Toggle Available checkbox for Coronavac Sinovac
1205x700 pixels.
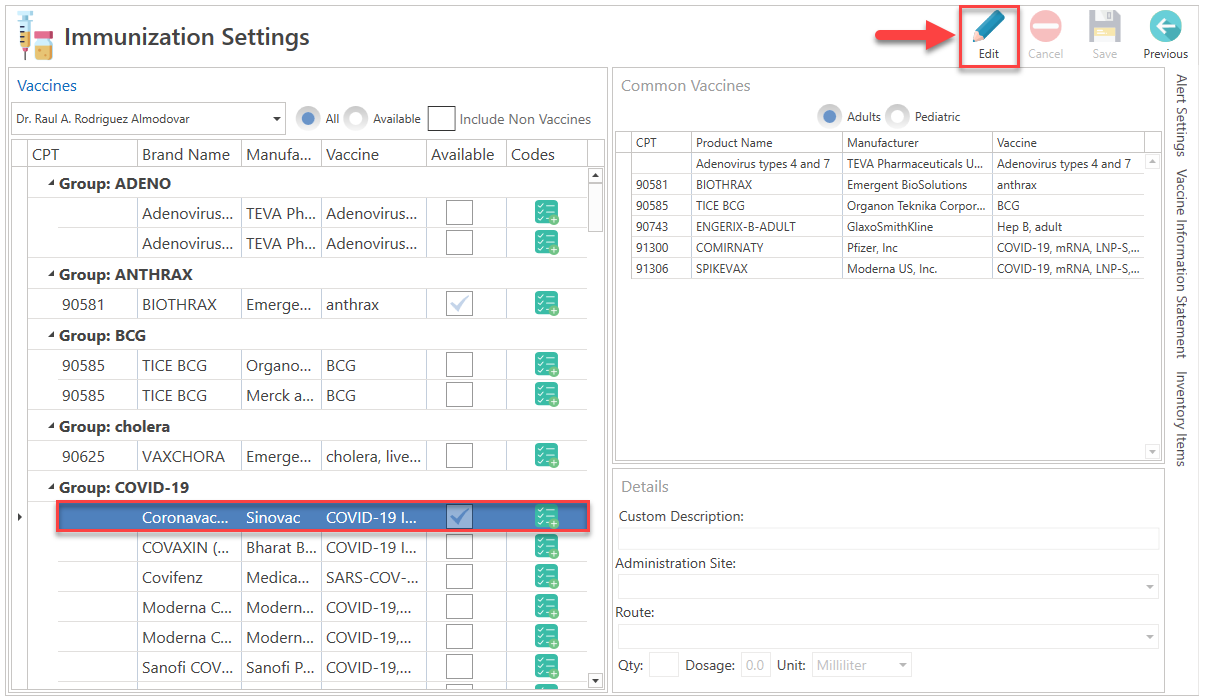[x=459, y=517]
